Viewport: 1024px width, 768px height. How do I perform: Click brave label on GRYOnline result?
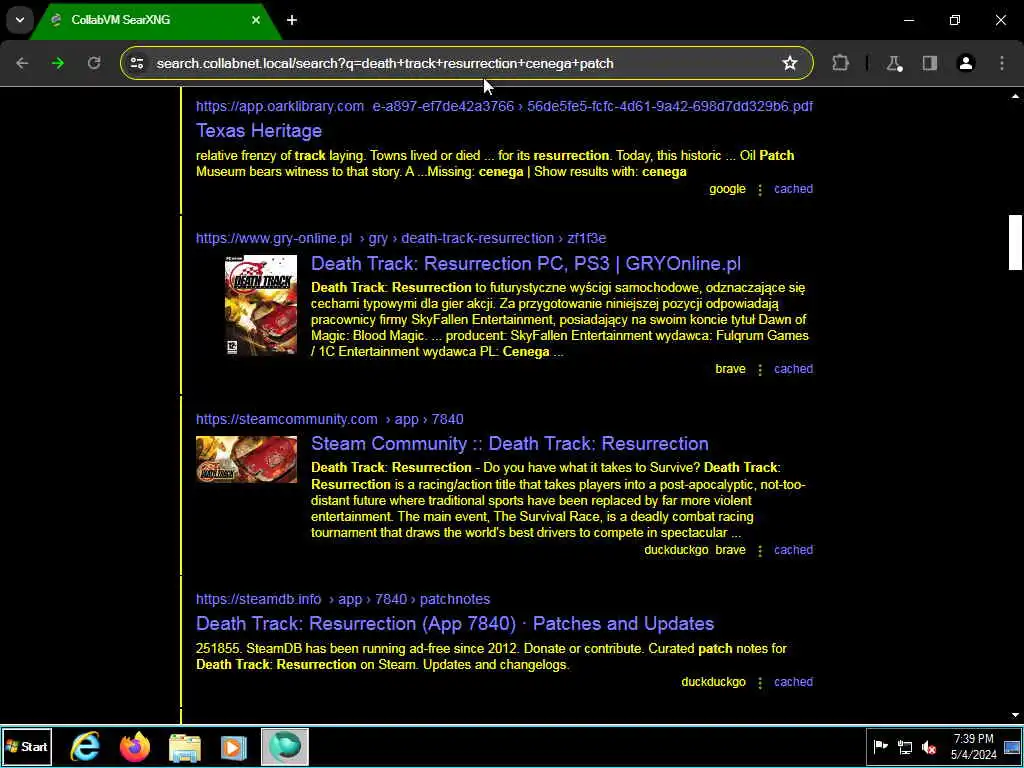(x=730, y=369)
